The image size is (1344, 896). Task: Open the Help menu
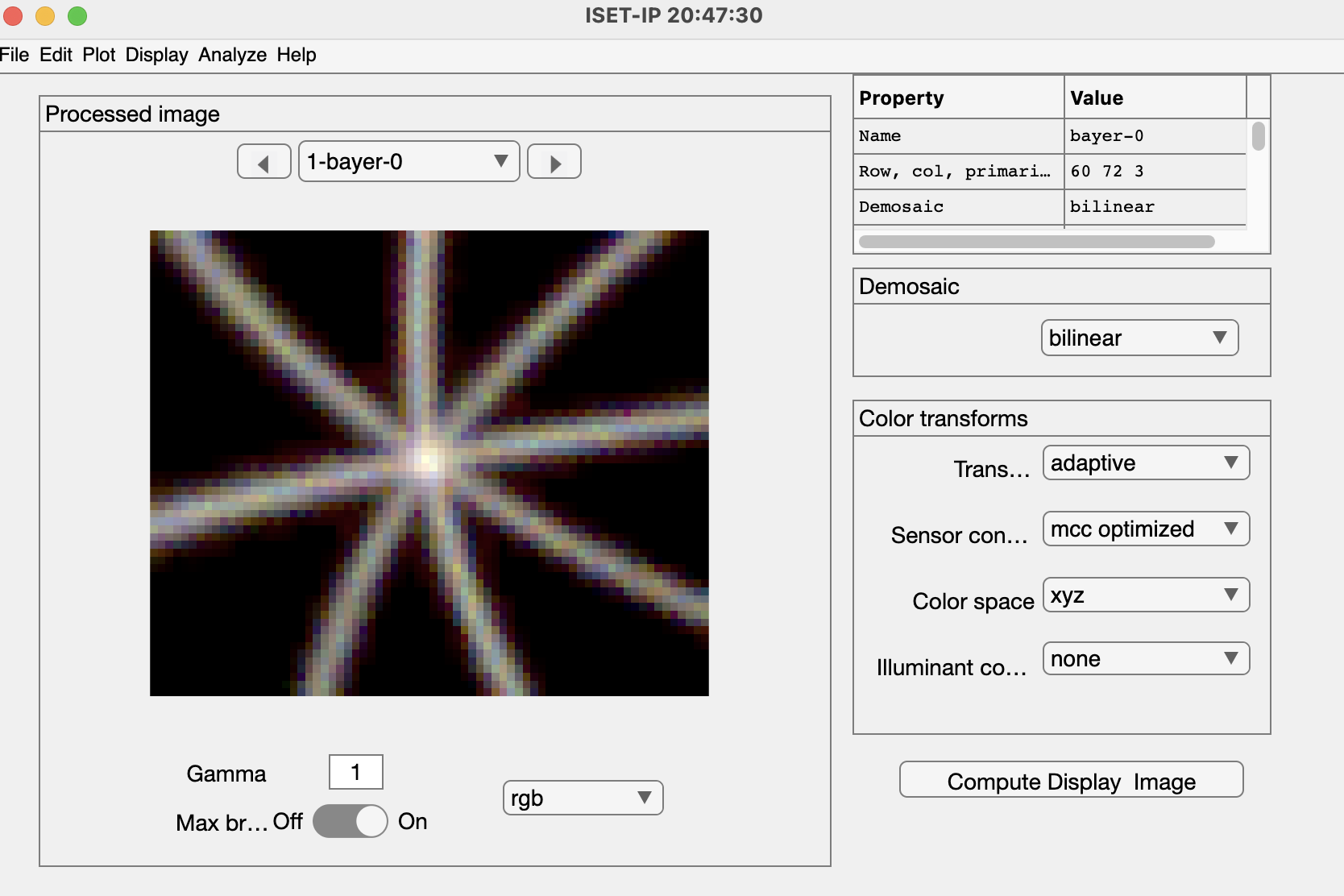click(297, 55)
